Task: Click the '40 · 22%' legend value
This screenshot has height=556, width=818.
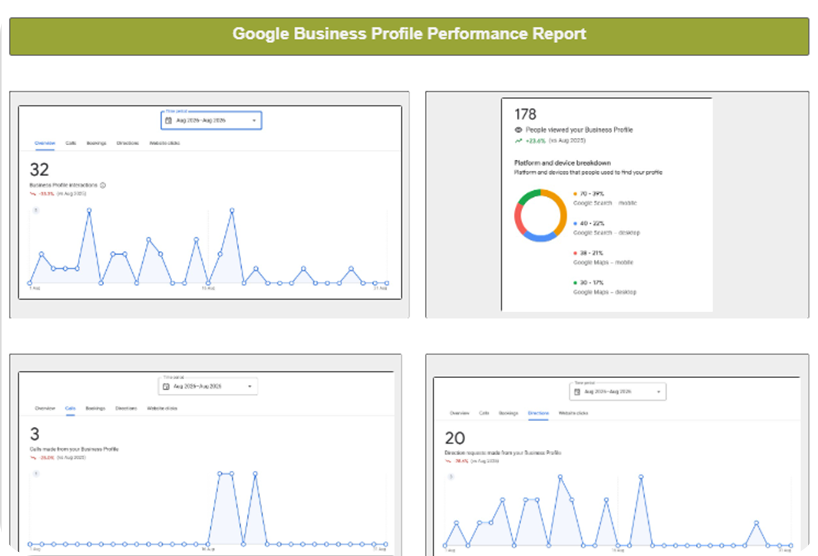Action: [592, 223]
